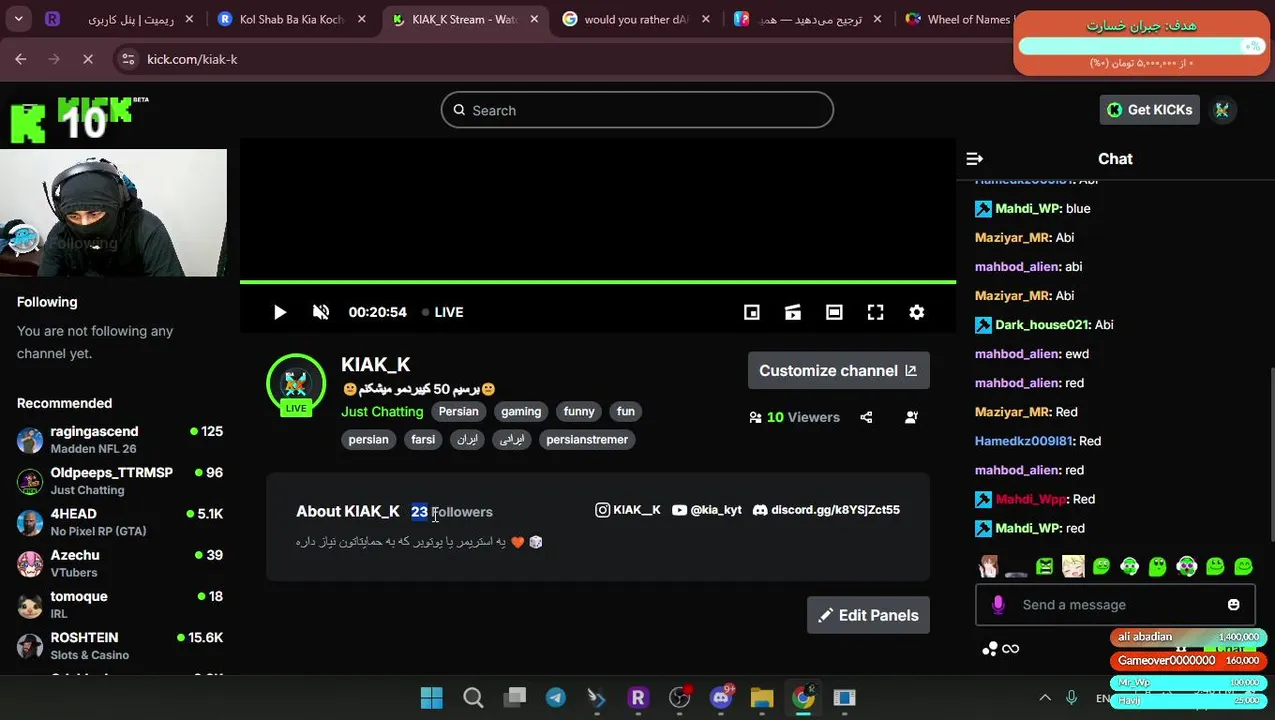Open player settings gear icon
Image resolution: width=1275 pixels, height=720 pixels.
point(916,312)
